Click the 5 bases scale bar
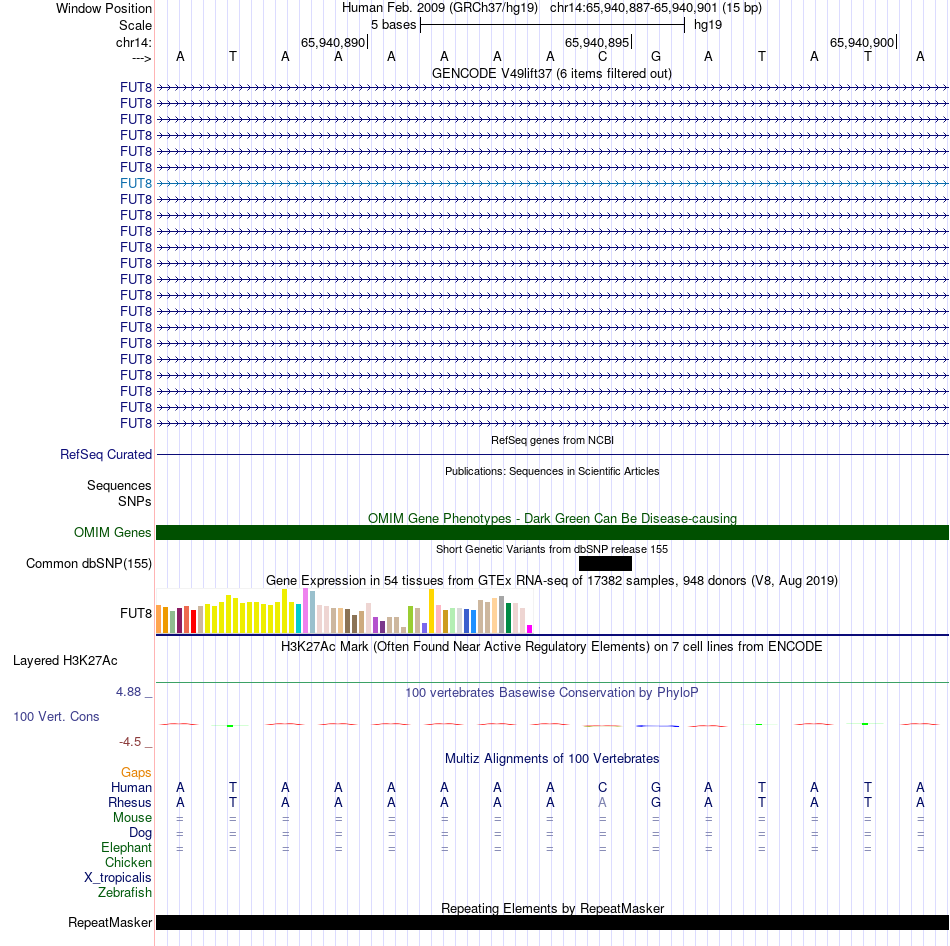 coord(553,25)
